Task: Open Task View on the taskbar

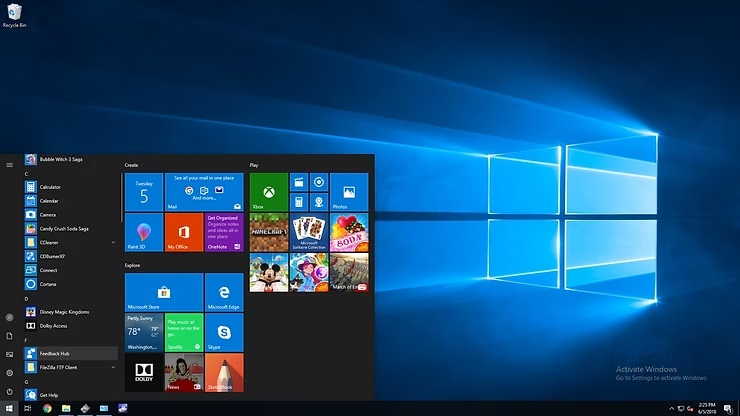Action: (27, 408)
